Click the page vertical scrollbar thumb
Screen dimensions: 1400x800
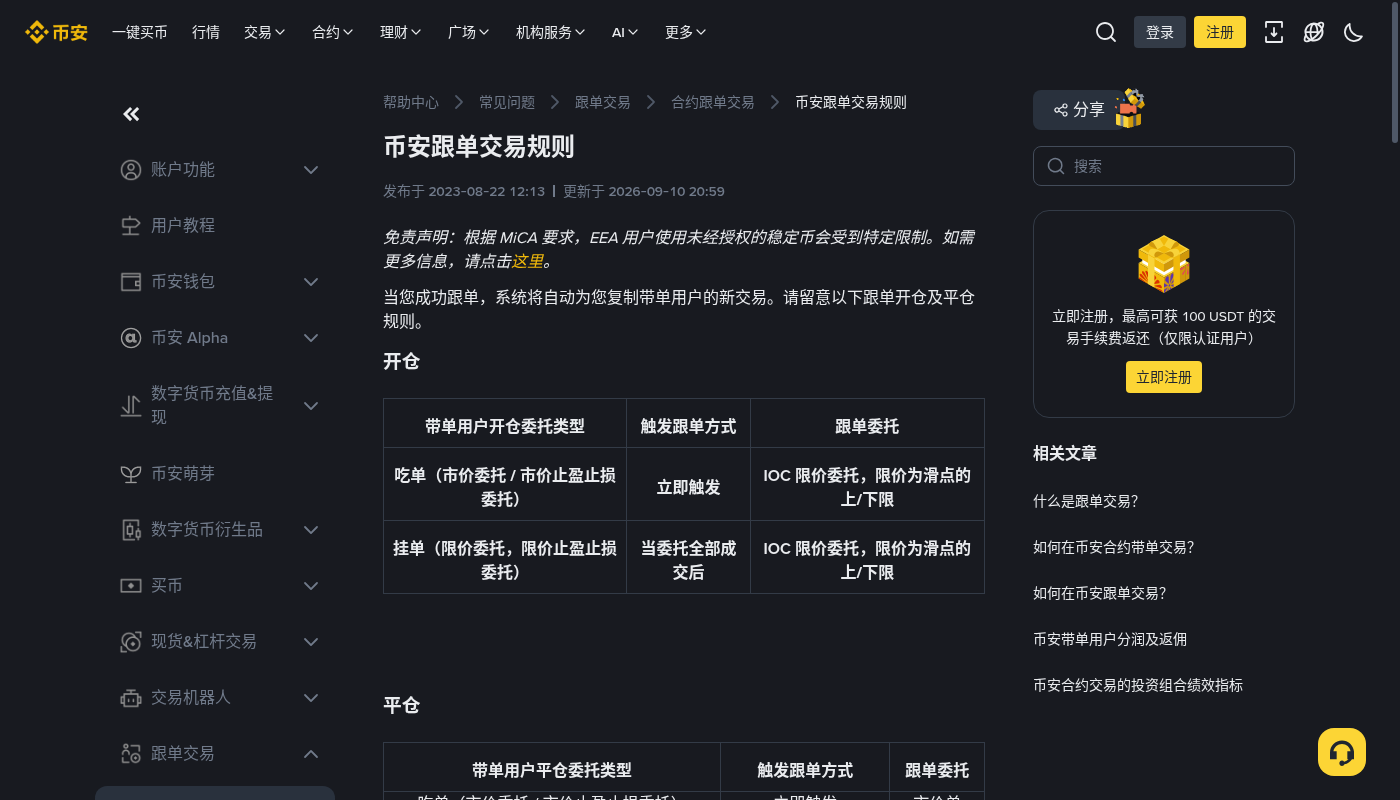point(1395,72)
